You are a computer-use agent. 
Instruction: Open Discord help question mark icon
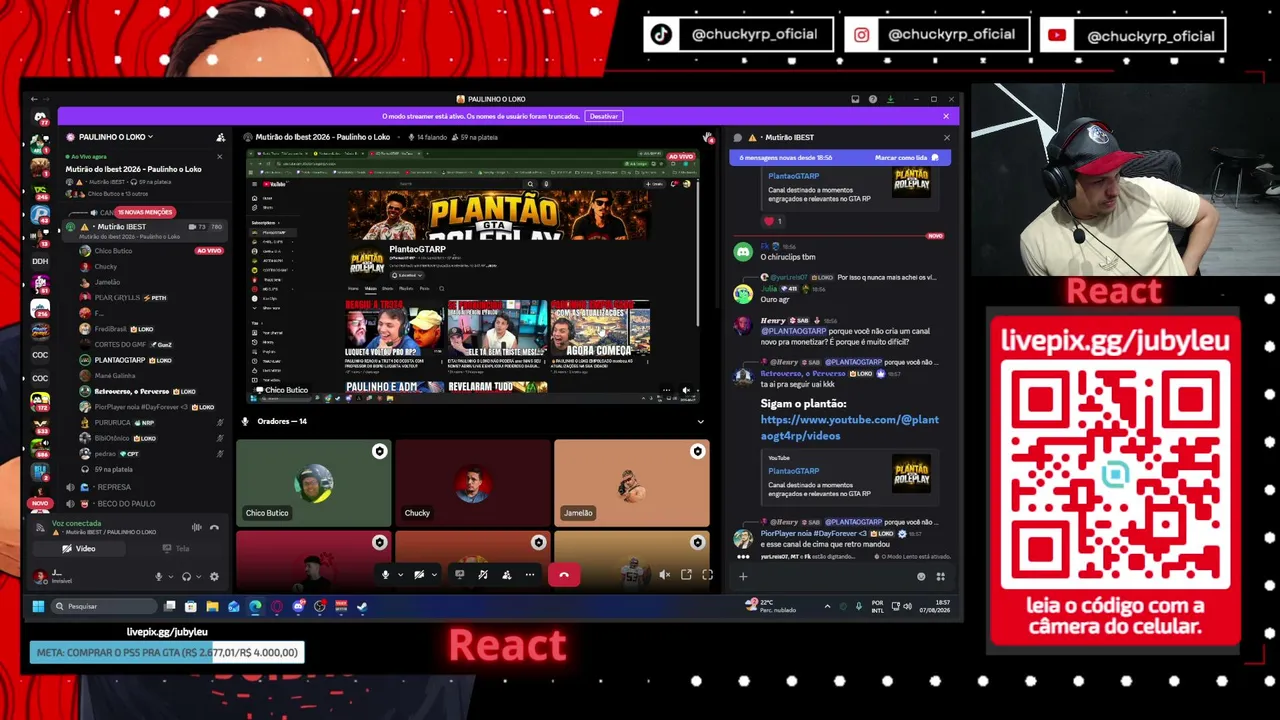tap(873, 99)
